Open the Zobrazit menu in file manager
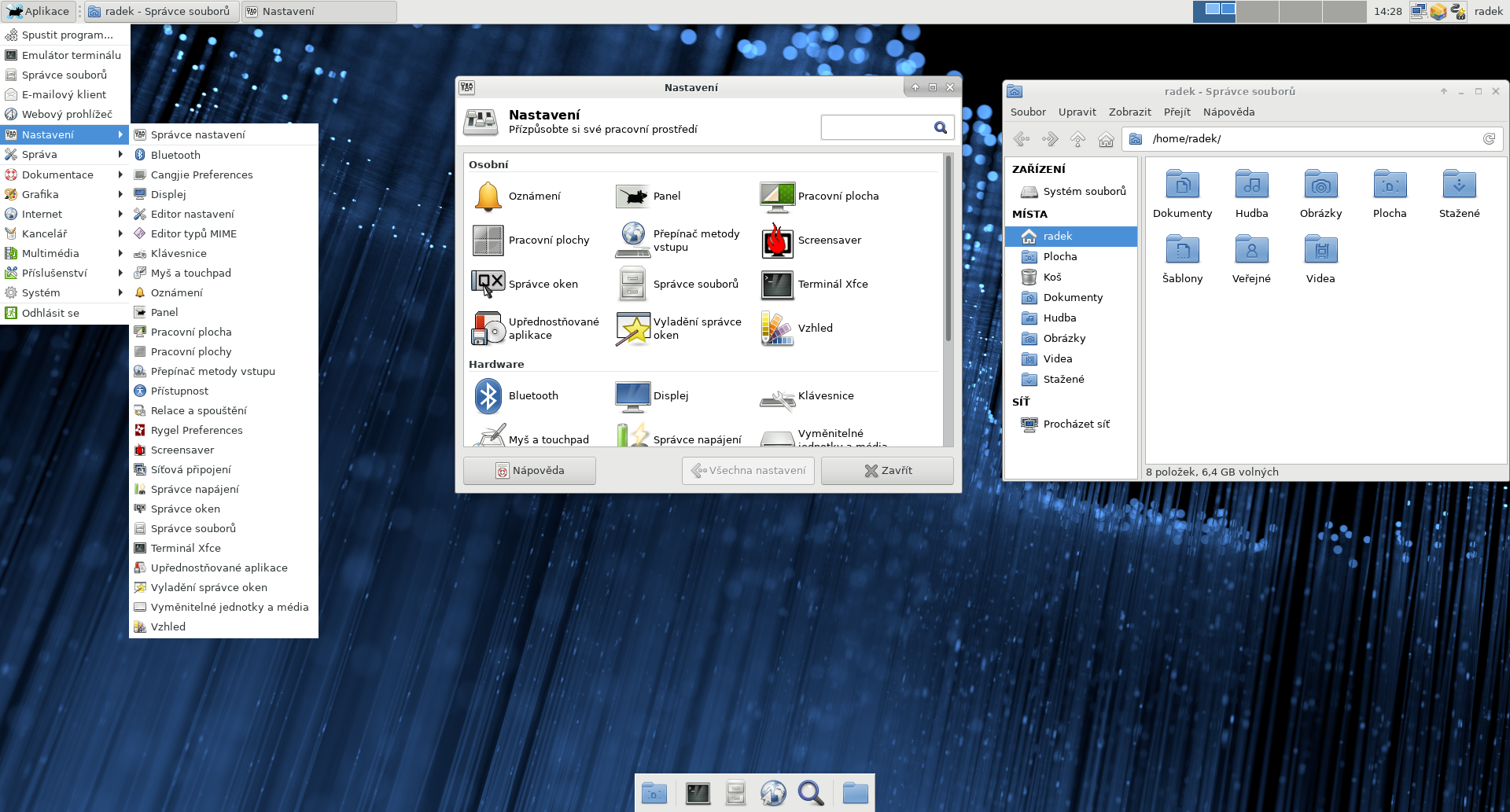Viewport: 1510px width, 812px height. click(x=1129, y=112)
